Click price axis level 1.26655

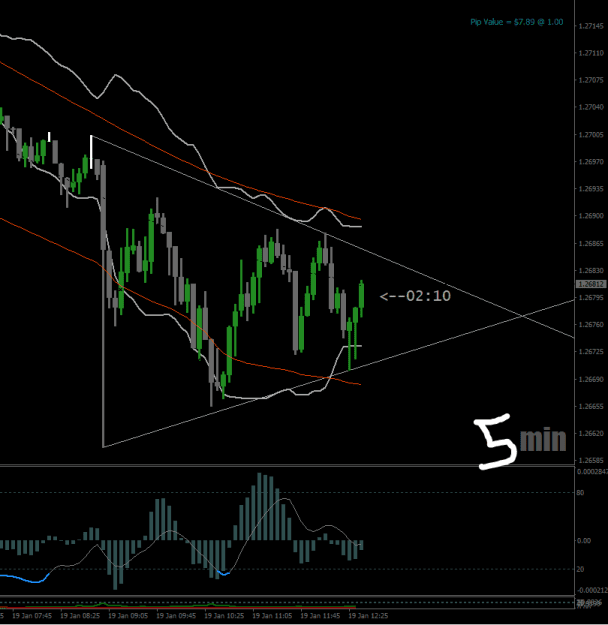point(590,406)
